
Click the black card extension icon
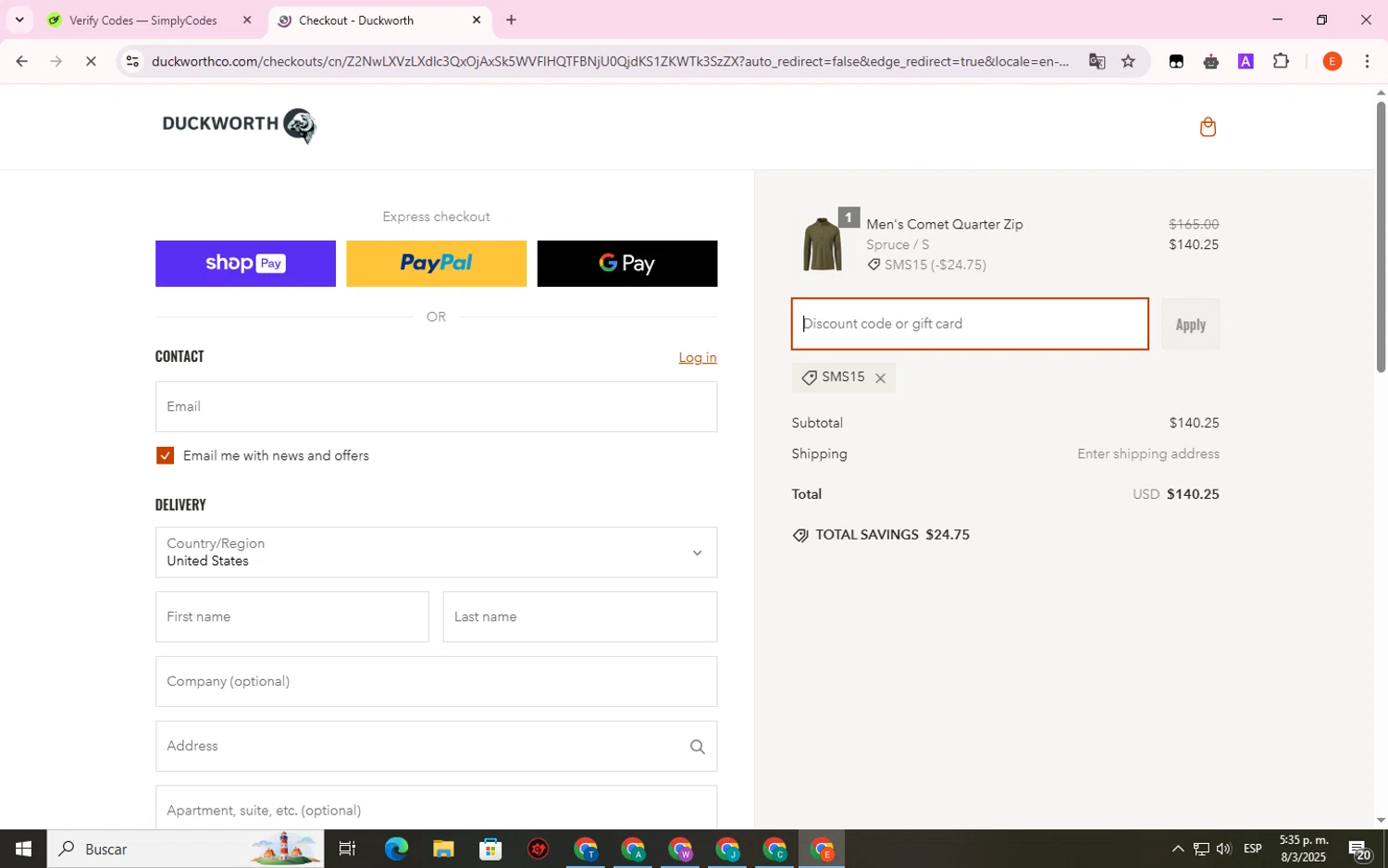click(x=1175, y=61)
